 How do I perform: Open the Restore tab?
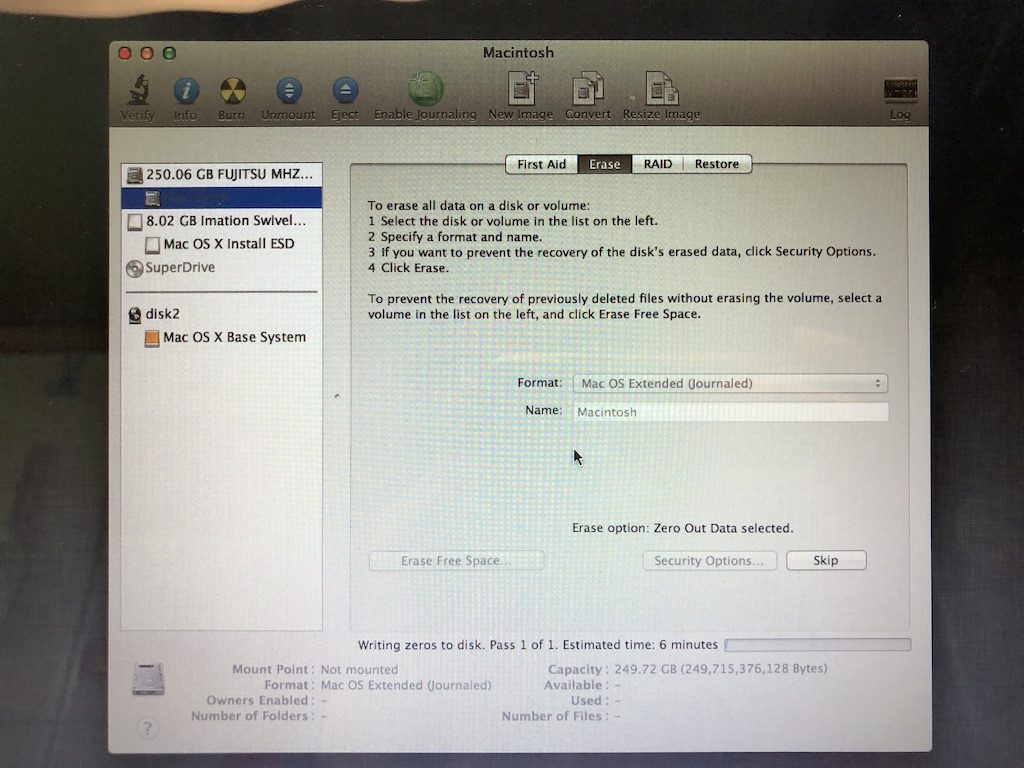pos(717,164)
